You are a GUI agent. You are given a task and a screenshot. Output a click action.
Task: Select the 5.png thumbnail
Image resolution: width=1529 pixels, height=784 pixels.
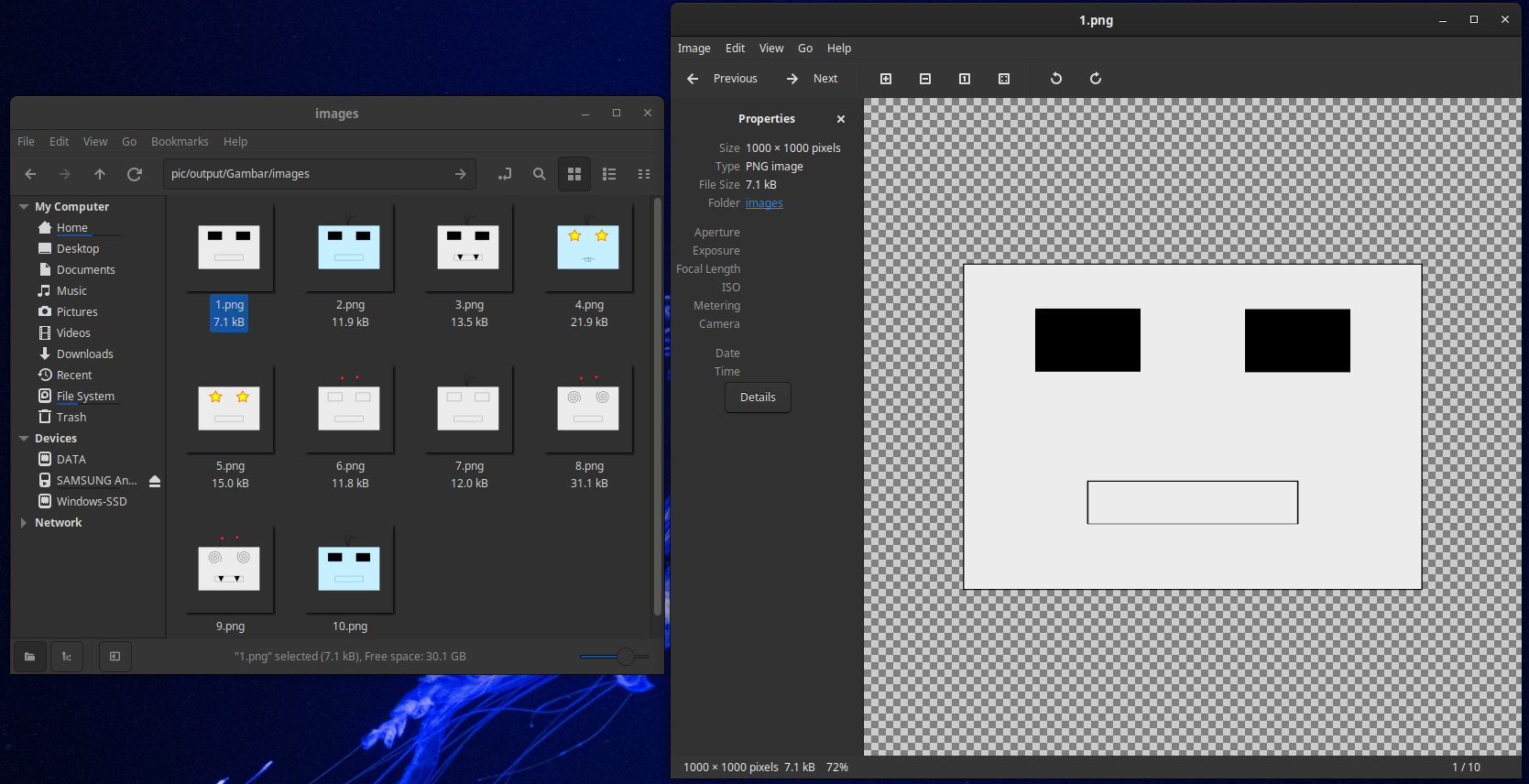[x=229, y=408]
